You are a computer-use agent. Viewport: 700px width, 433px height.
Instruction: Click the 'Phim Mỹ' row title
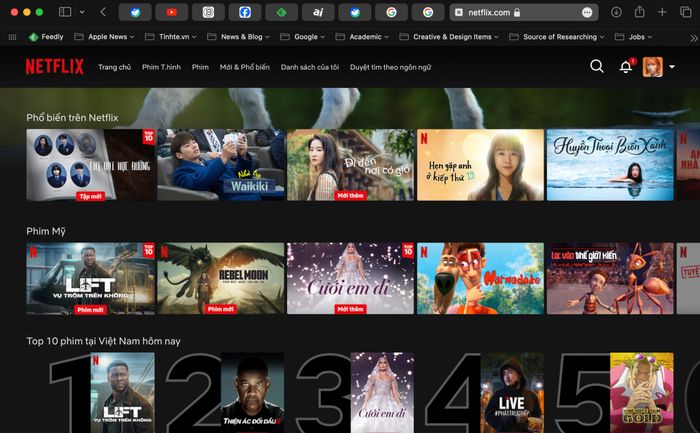click(x=46, y=231)
